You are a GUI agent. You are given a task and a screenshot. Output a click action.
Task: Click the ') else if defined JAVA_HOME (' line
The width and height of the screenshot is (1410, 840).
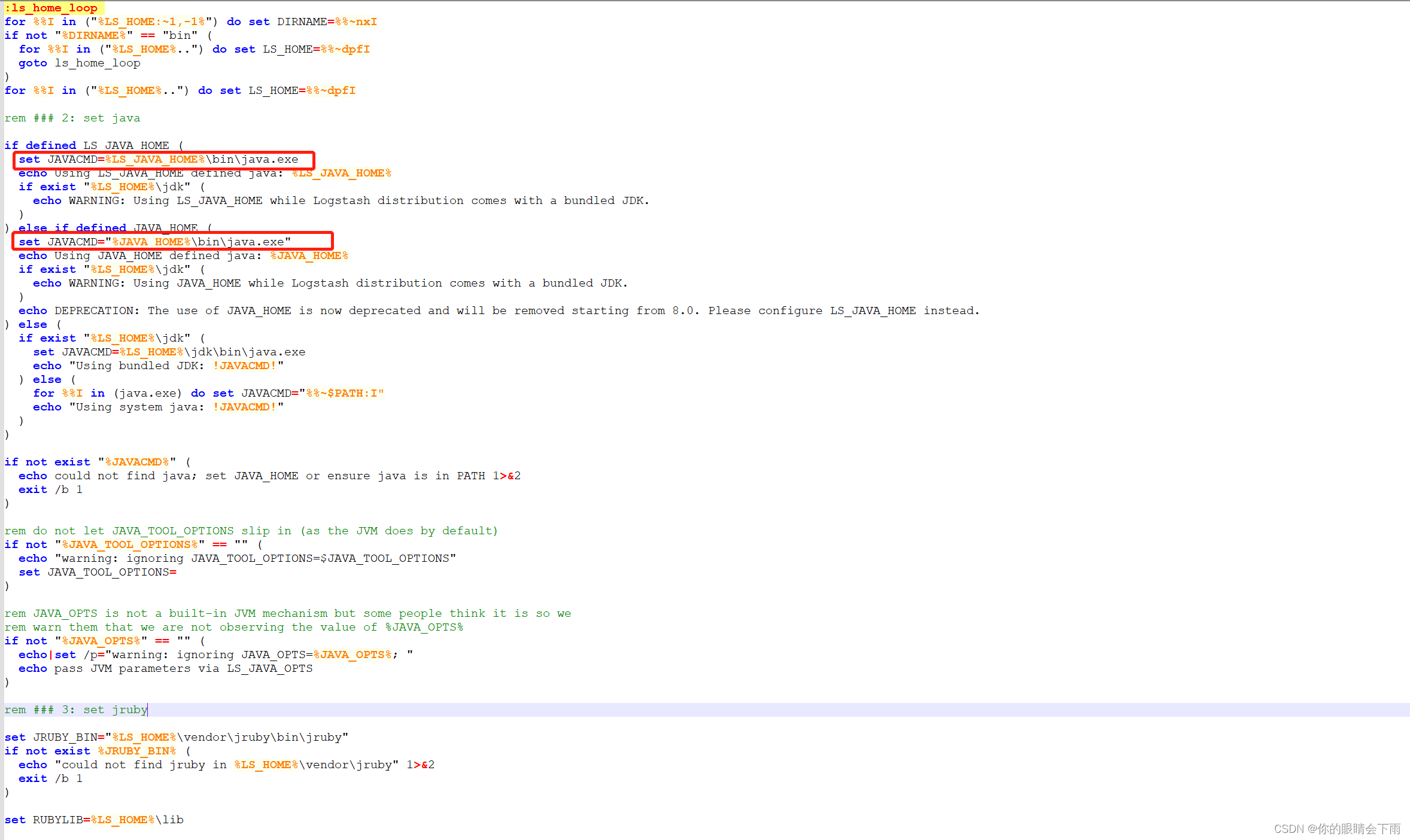(108, 228)
